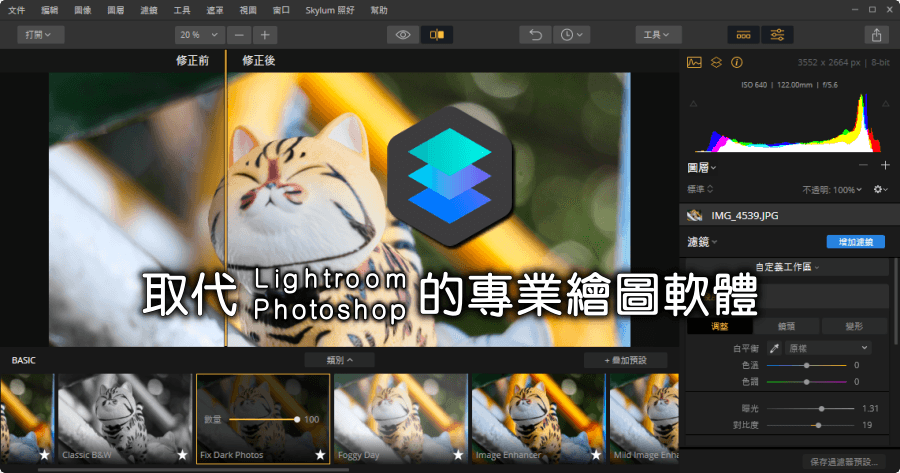Screen dimensions: 900x473
Task: Adjust the 曝光 exposure slider
Action: pyautogui.click(x=810, y=409)
